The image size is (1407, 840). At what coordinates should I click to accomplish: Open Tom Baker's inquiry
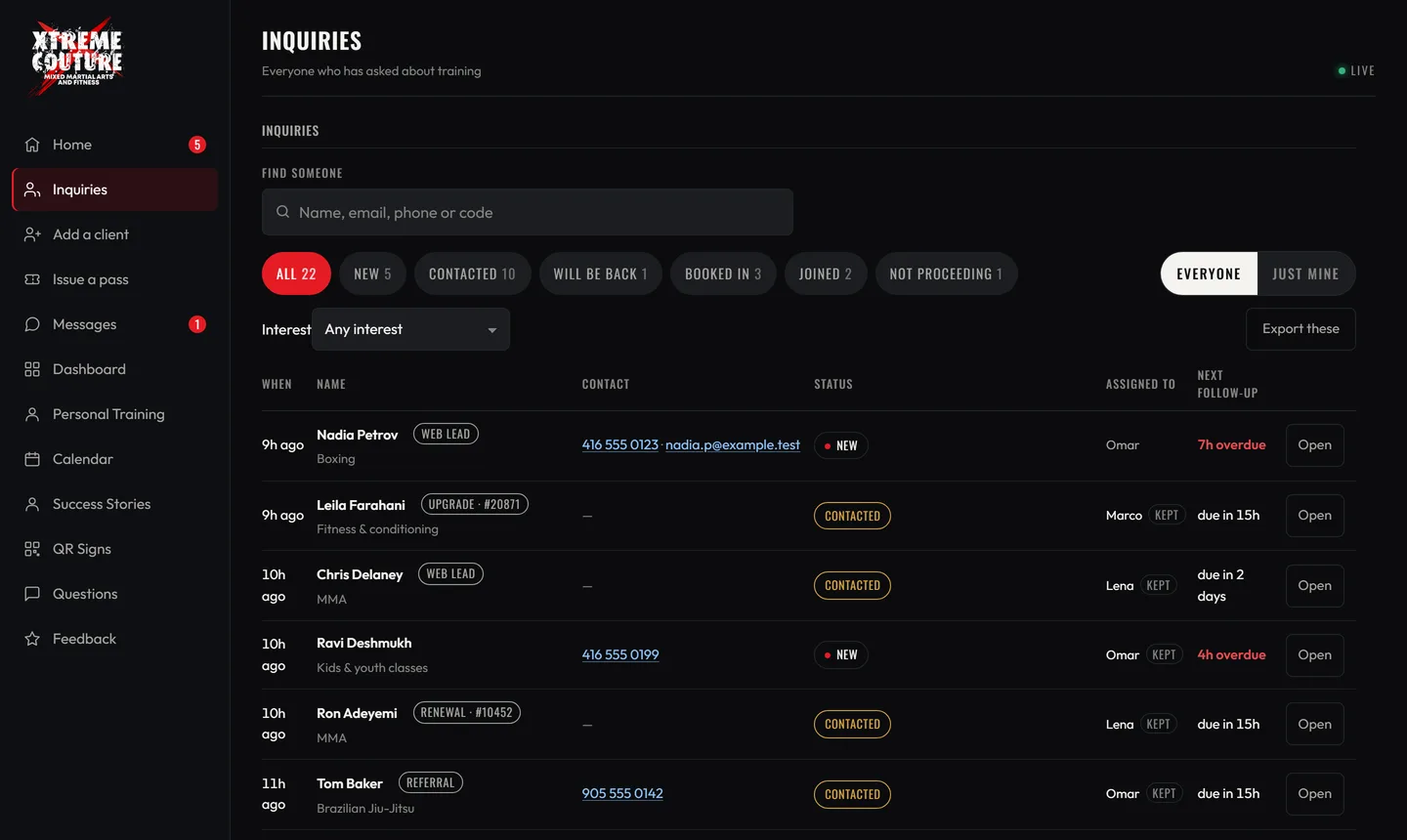pyautogui.click(x=1314, y=794)
